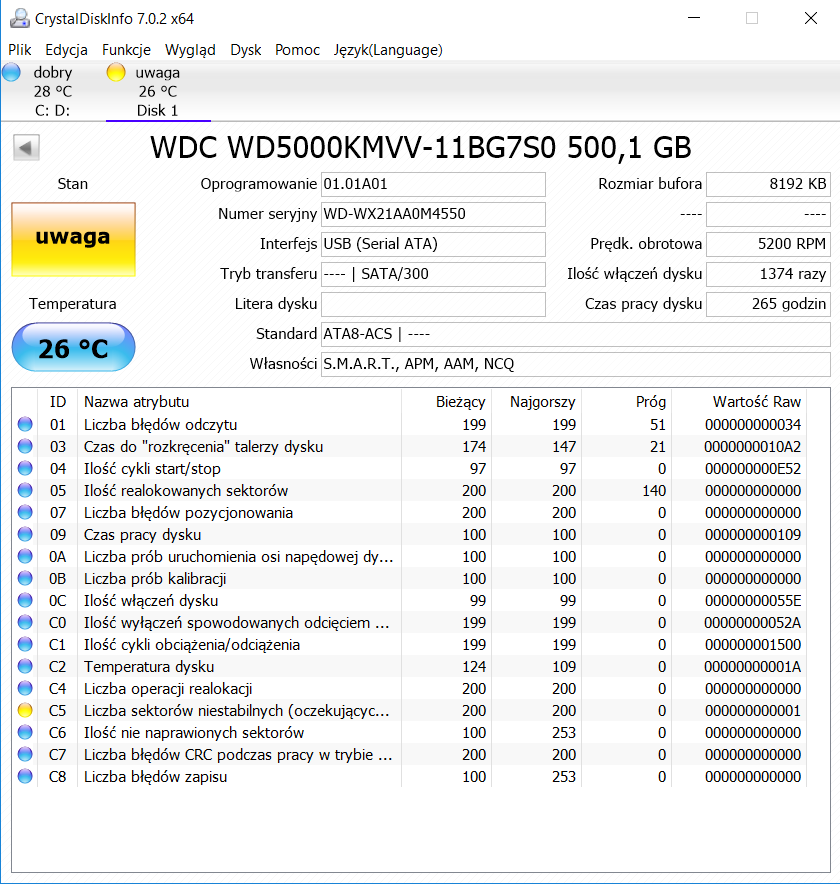This screenshot has height=884, width=840.
Task: Open the Funkcje menu
Action: coord(126,49)
